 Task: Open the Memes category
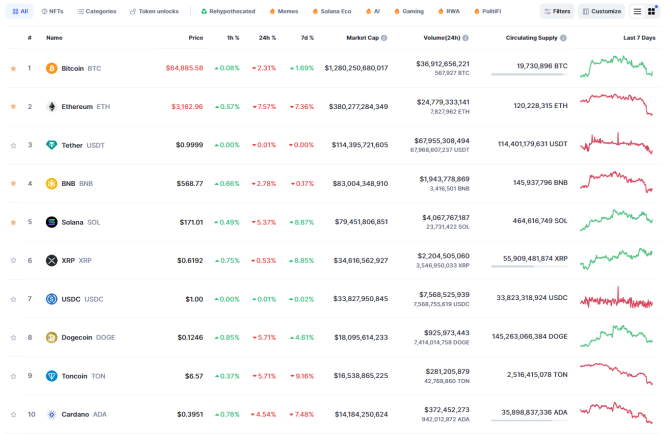click(x=284, y=11)
